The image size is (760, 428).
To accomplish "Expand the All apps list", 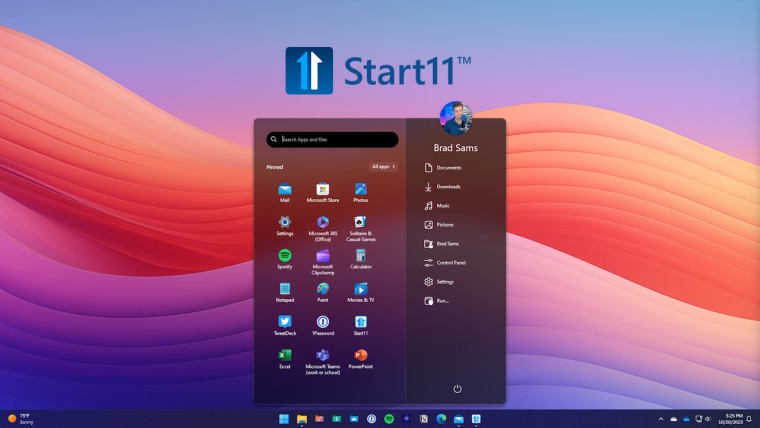I will tap(383, 166).
